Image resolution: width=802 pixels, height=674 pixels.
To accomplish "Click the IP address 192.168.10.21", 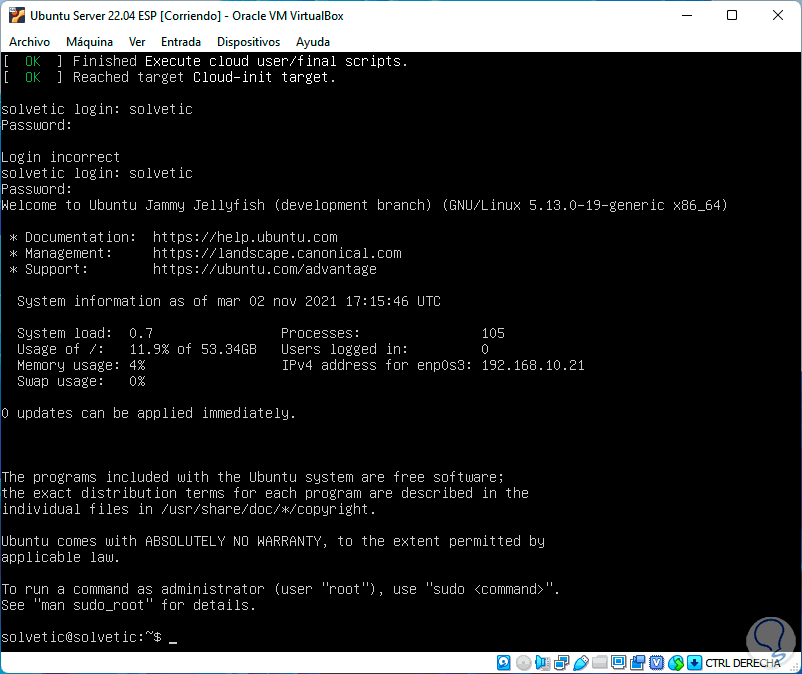I will coord(533,365).
